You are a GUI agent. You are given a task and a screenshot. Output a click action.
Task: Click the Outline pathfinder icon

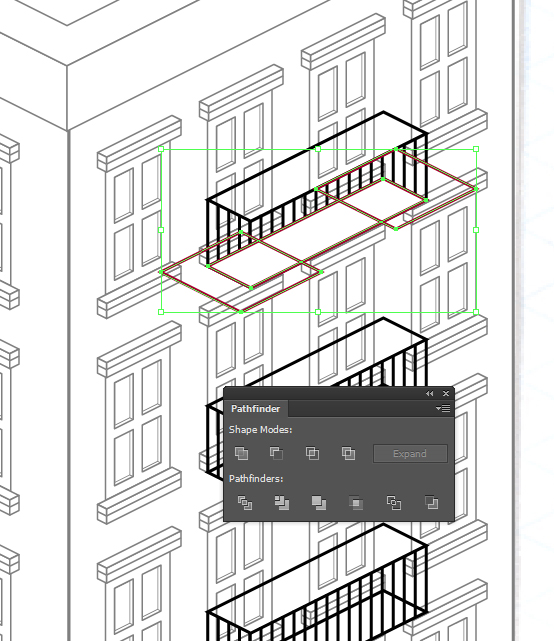394,502
